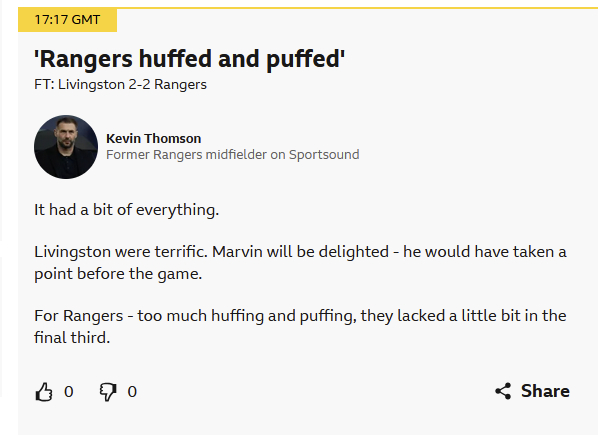Click the share arrow icon

[x=503, y=391]
